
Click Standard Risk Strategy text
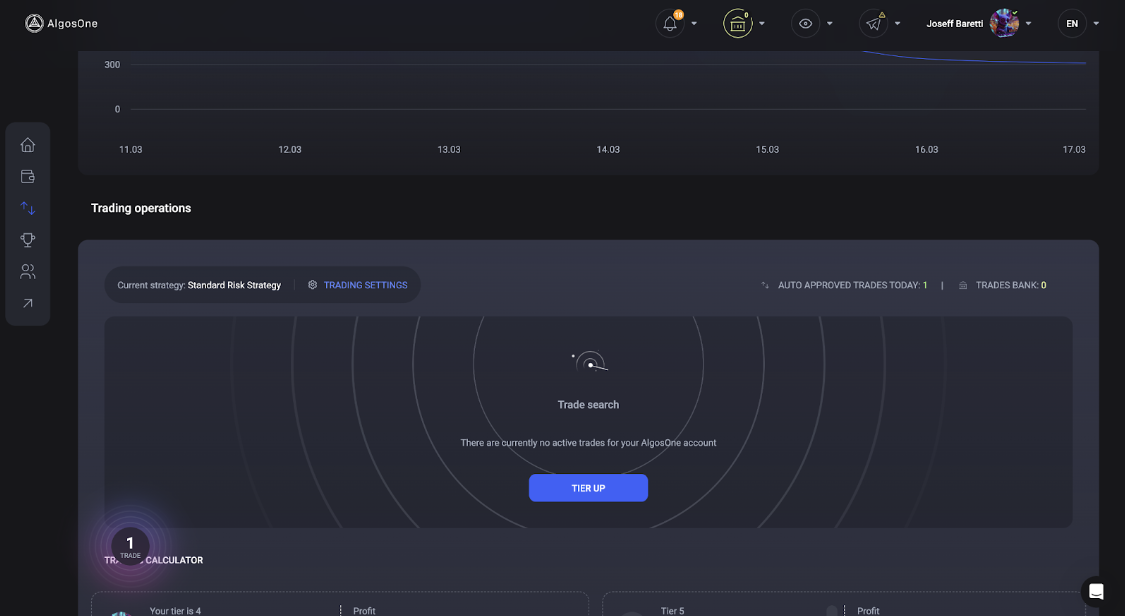(234, 285)
